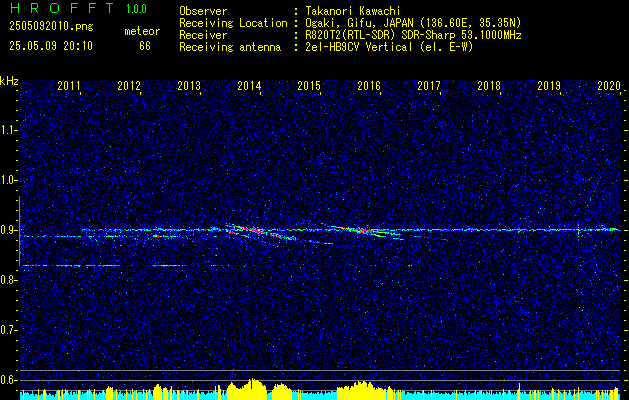Click the 2019 time marker
The height and width of the screenshot is (400, 629).
pyautogui.click(x=549, y=86)
